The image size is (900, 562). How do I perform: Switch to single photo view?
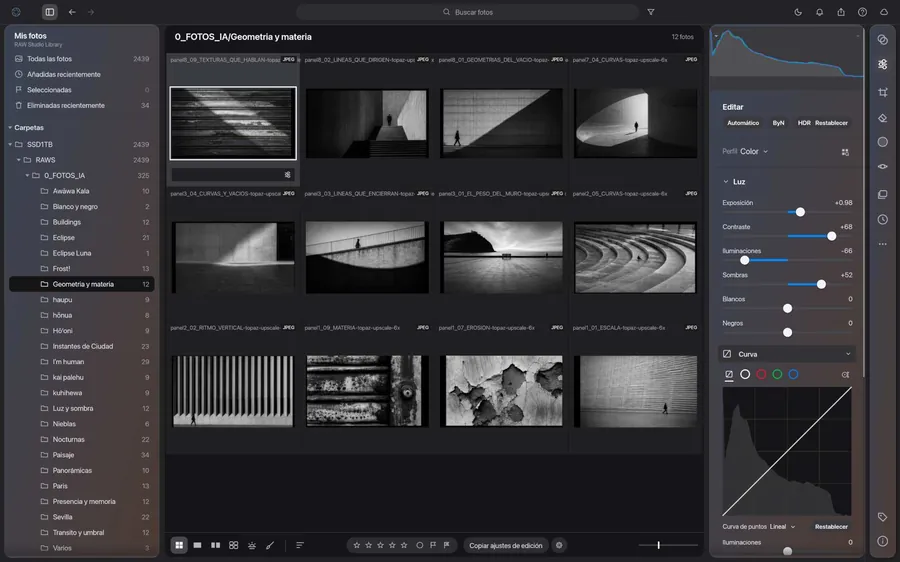[x=197, y=545]
